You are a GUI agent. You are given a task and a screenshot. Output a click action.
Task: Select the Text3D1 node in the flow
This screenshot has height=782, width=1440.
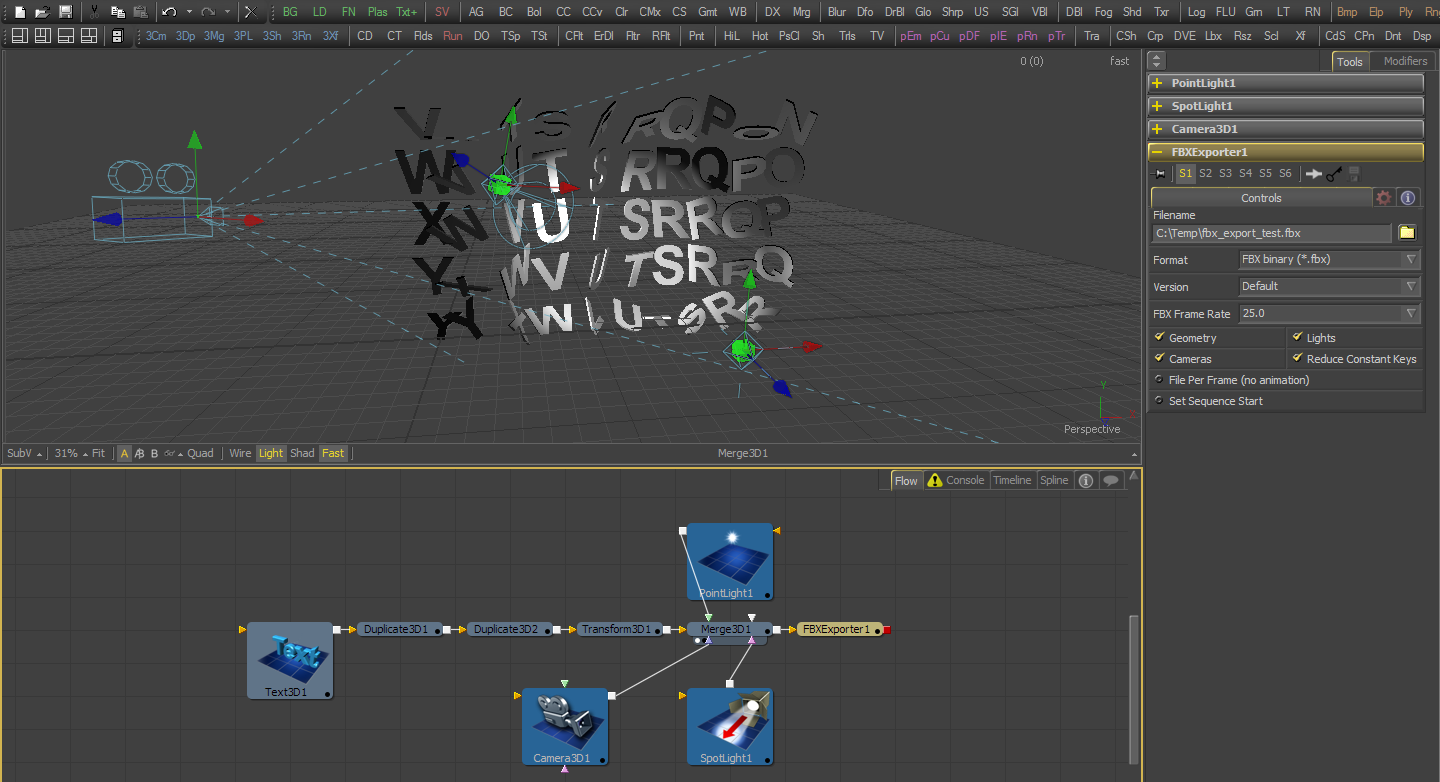point(290,660)
